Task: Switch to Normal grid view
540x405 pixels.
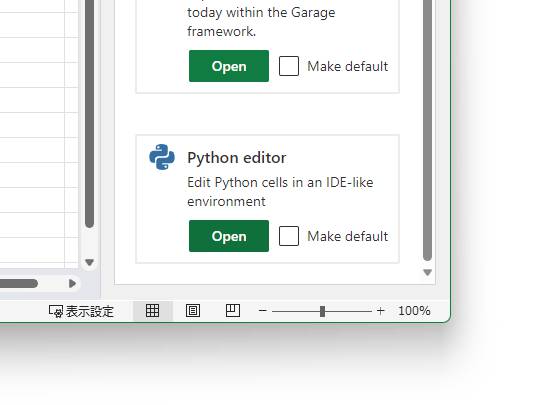Action: pos(152,311)
